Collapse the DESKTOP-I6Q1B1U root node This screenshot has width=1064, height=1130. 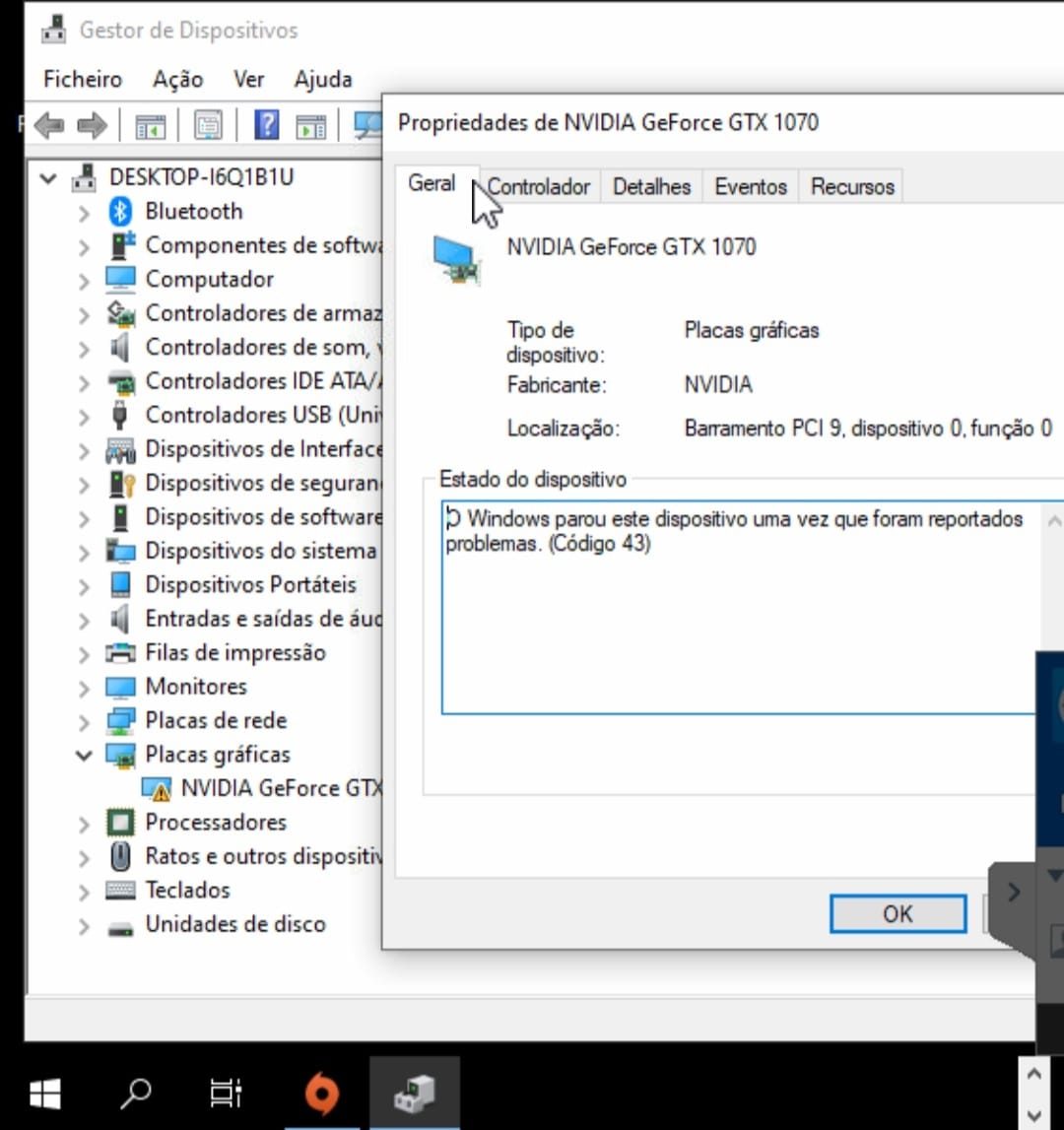(x=48, y=177)
